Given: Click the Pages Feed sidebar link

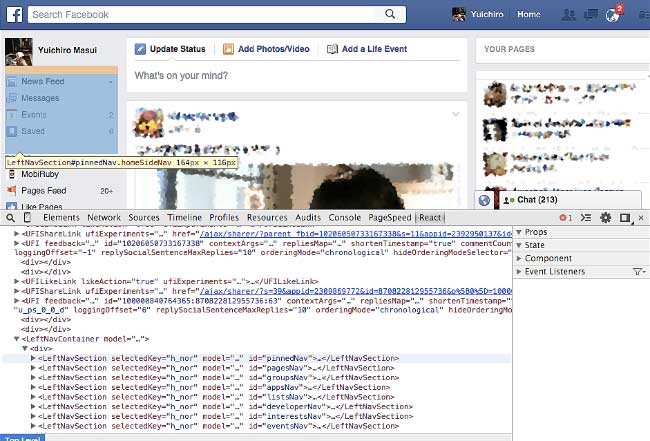Looking at the screenshot, I should pos(44,191).
